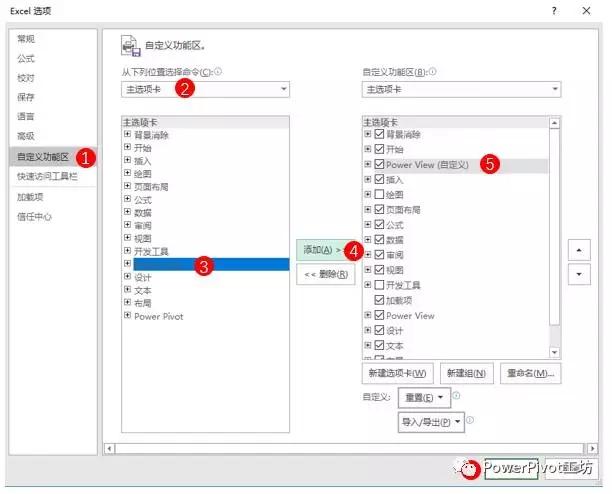
Task: Expand Power View (自定义) in right list
Action: pos(368,164)
